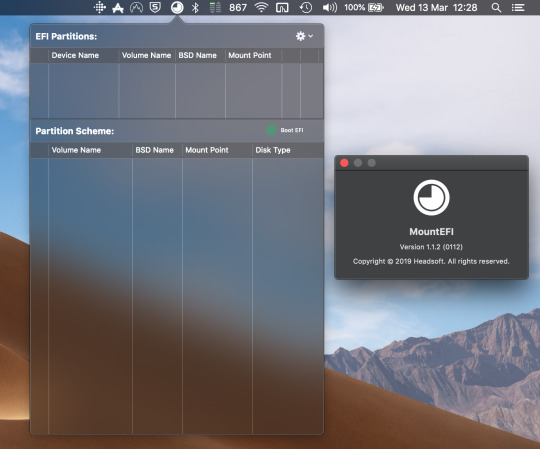This screenshot has width=540, height=449.
Task: Click Version 1.1.2 (0112) text
Action: click(431, 247)
